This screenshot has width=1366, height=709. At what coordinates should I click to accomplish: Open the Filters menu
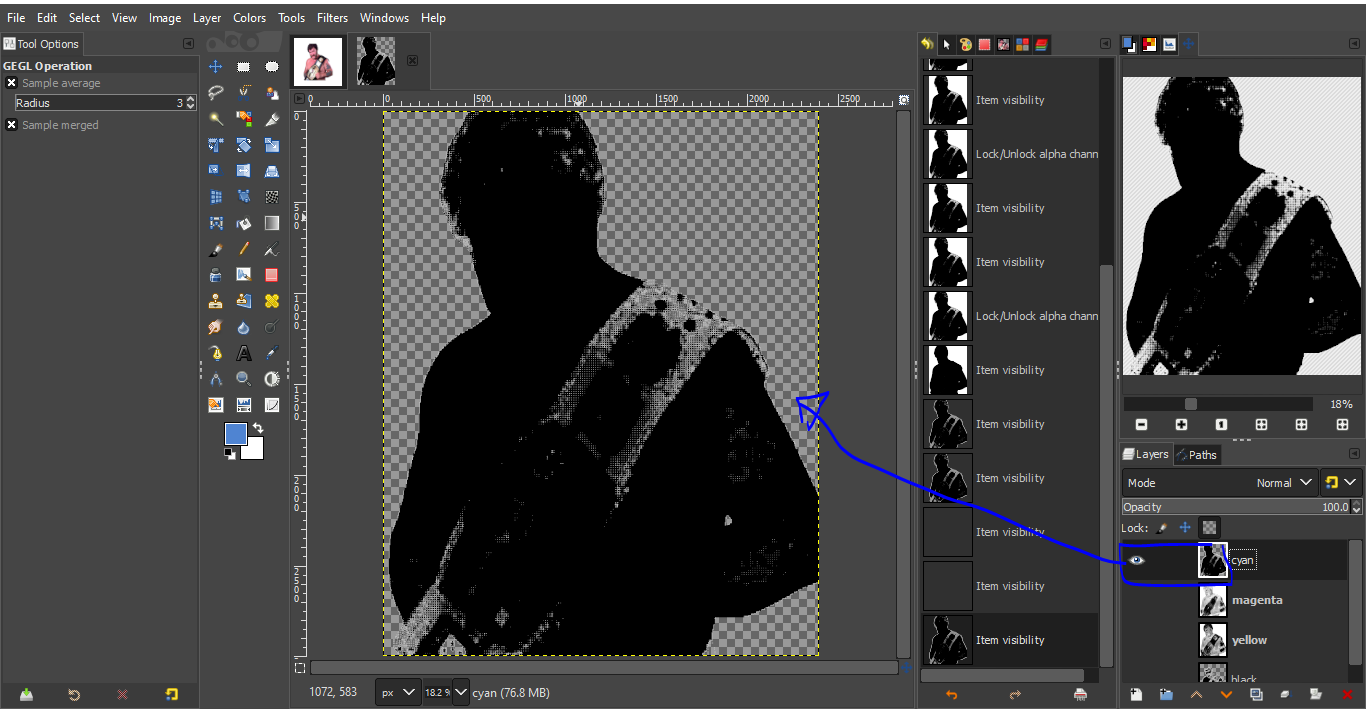pos(332,18)
